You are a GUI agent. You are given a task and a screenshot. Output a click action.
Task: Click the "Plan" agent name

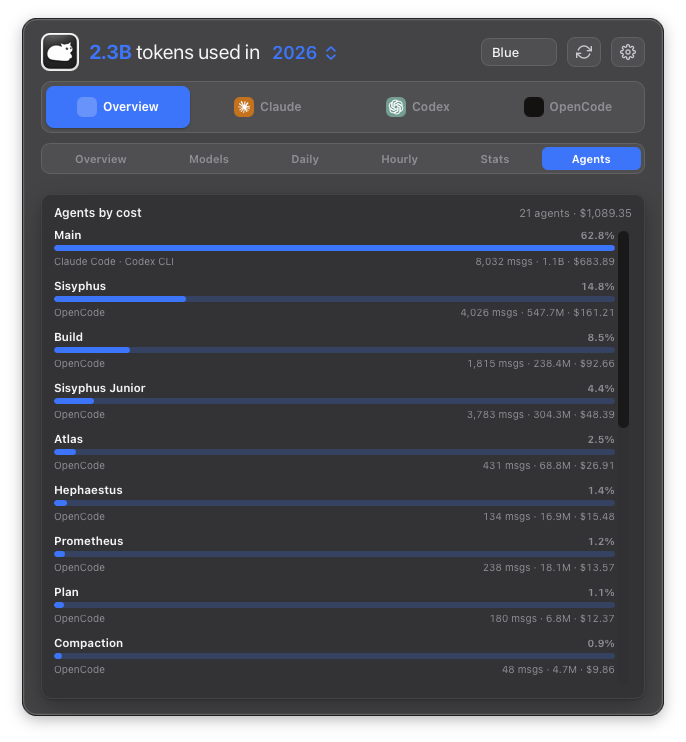(x=66, y=592)
